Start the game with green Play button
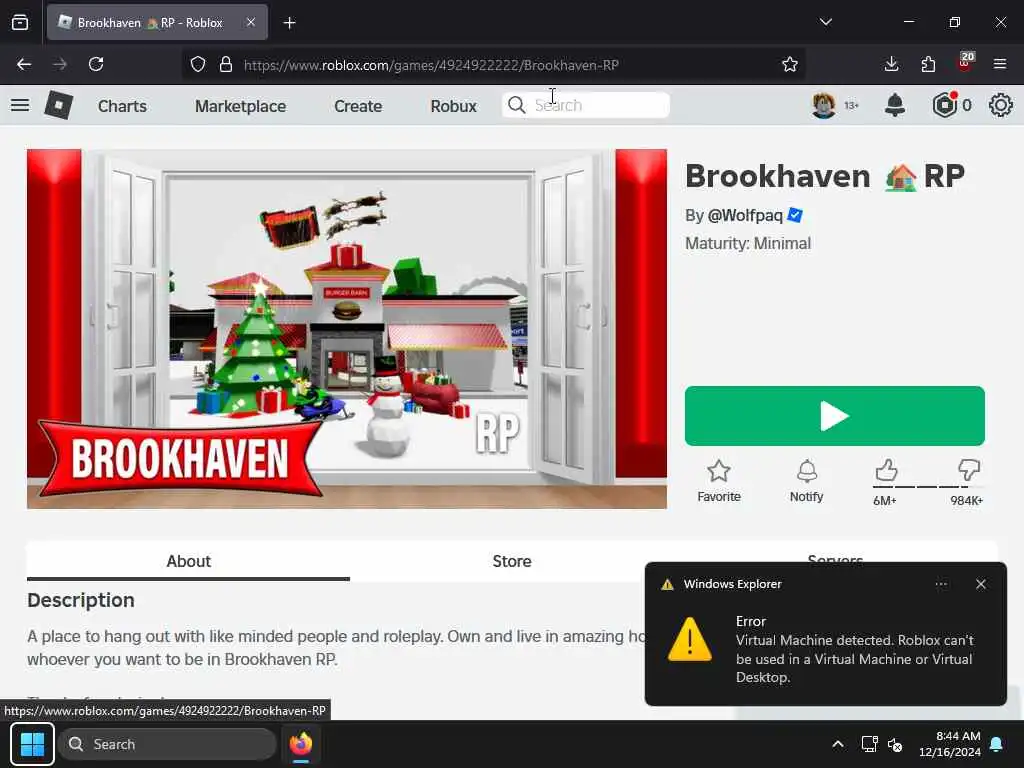Viewport: 1024px width, 768px height. coord(835,416)
